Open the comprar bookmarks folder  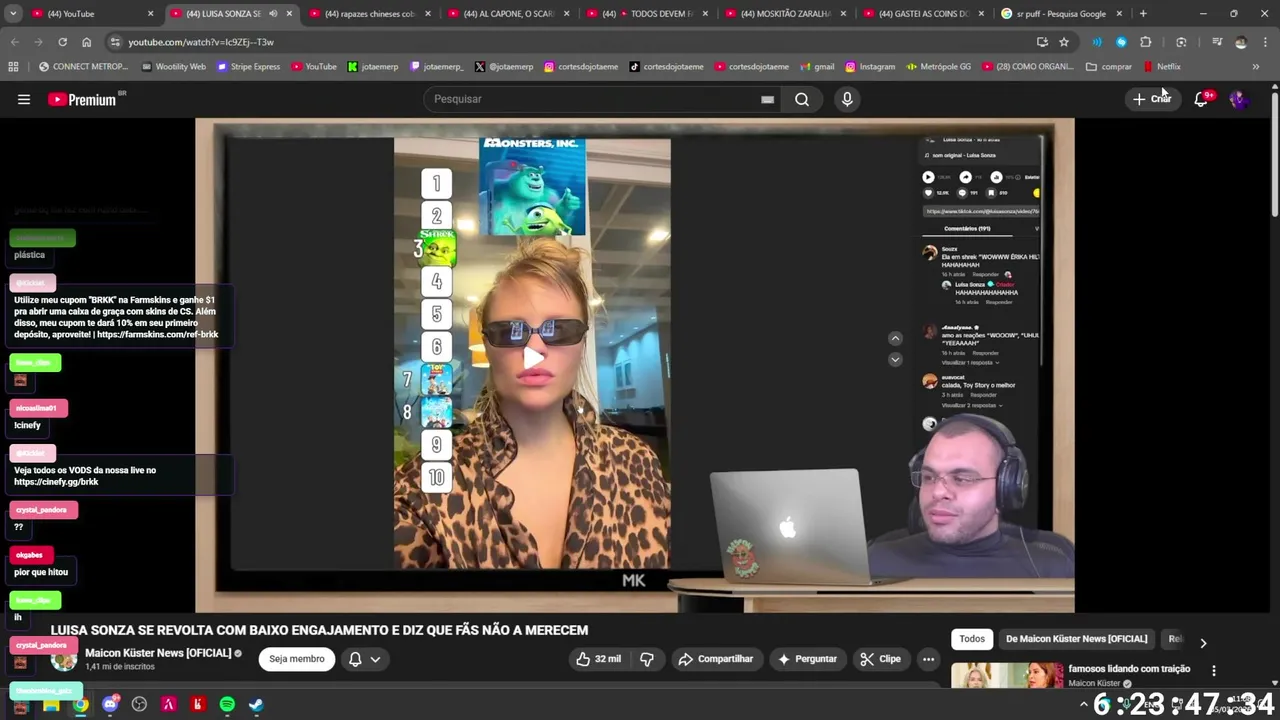(x=1109, y=67)
